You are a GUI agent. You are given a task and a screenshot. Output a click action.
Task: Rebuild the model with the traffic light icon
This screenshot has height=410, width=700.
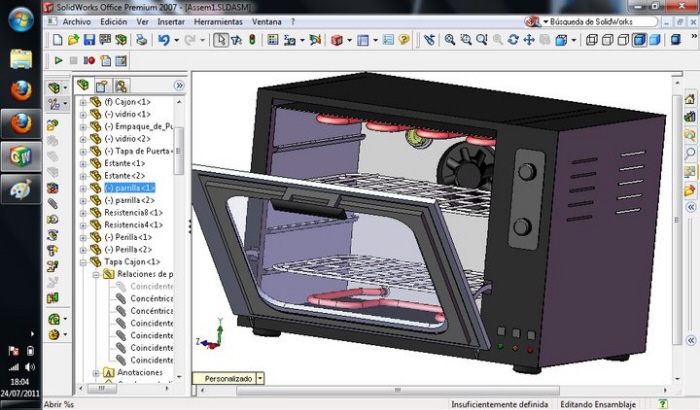252,40
